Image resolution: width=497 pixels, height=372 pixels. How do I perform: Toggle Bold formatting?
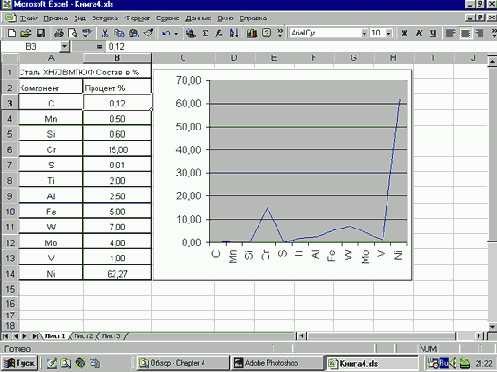pos(405,33)
